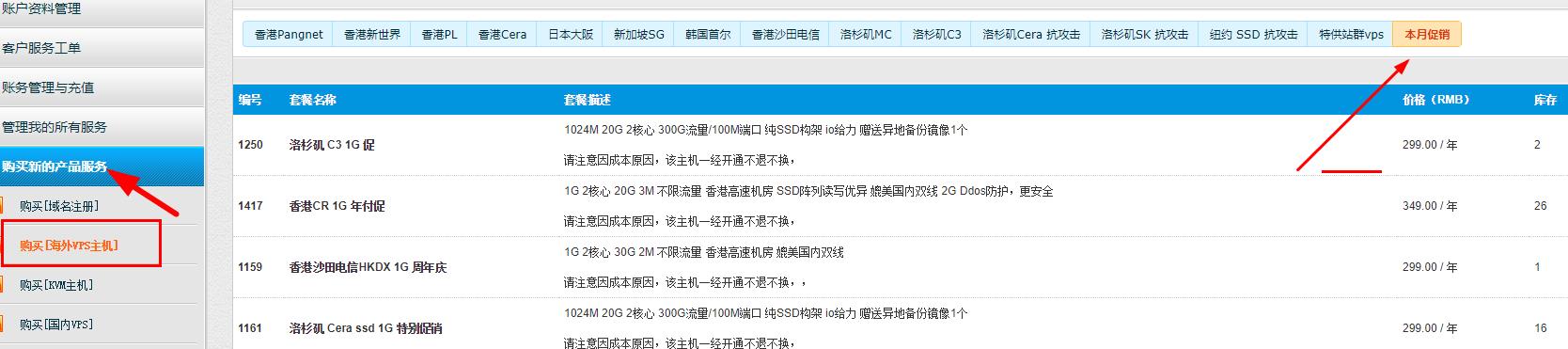
Task: Select 购买新的产品服务 menu header
Action: tap(102, 167)
